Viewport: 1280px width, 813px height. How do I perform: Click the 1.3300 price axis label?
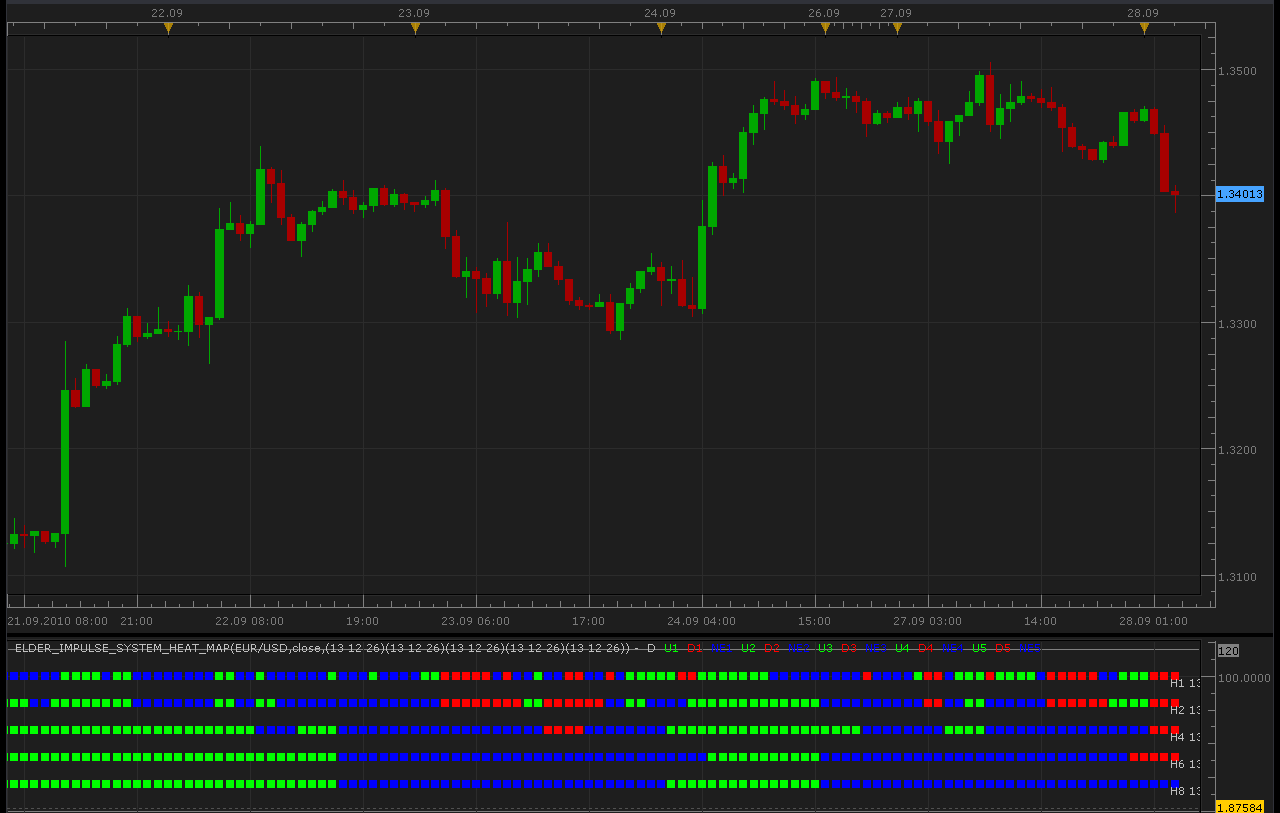pyautogui.click(x=1237, y=324)
